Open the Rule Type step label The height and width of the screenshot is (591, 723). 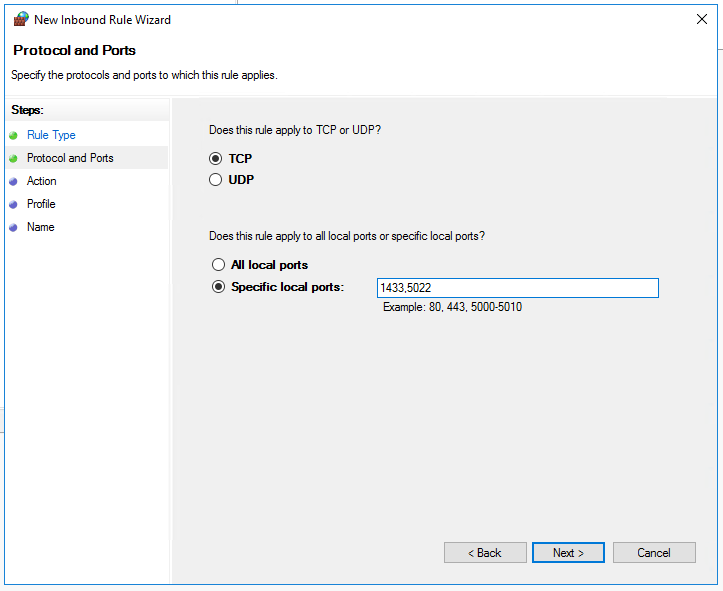click(x=51, y=135)
